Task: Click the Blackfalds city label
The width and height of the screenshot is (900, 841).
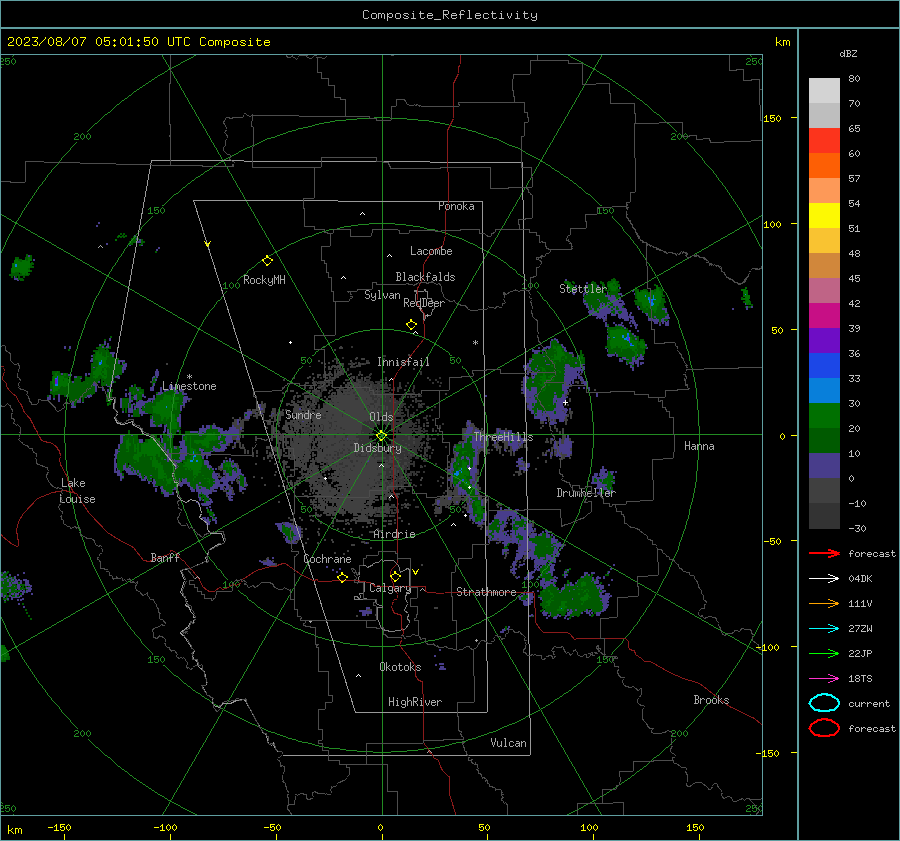Action: (x=425, y=277)
